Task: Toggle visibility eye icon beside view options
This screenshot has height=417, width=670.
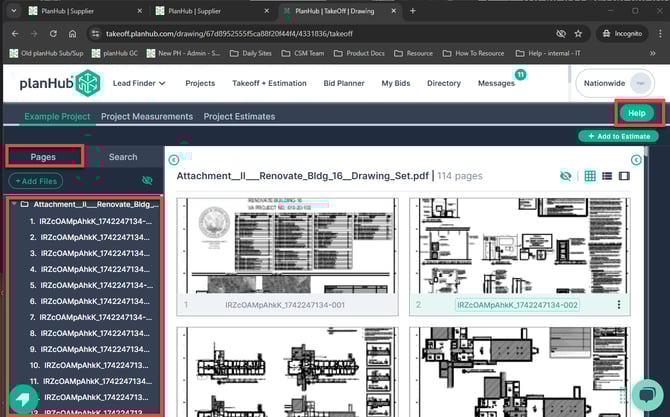Action: [x=566, y=176]
